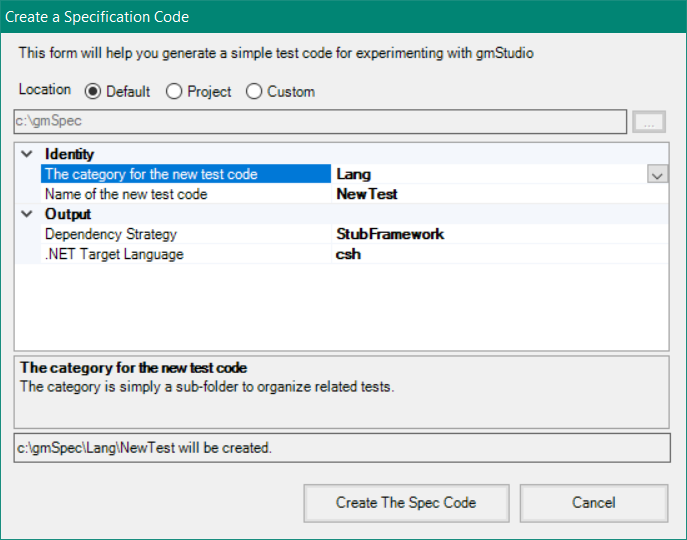Viewport: 687px width, 540px height.
Task: Choose the Project location option
Action: [174, 92]
